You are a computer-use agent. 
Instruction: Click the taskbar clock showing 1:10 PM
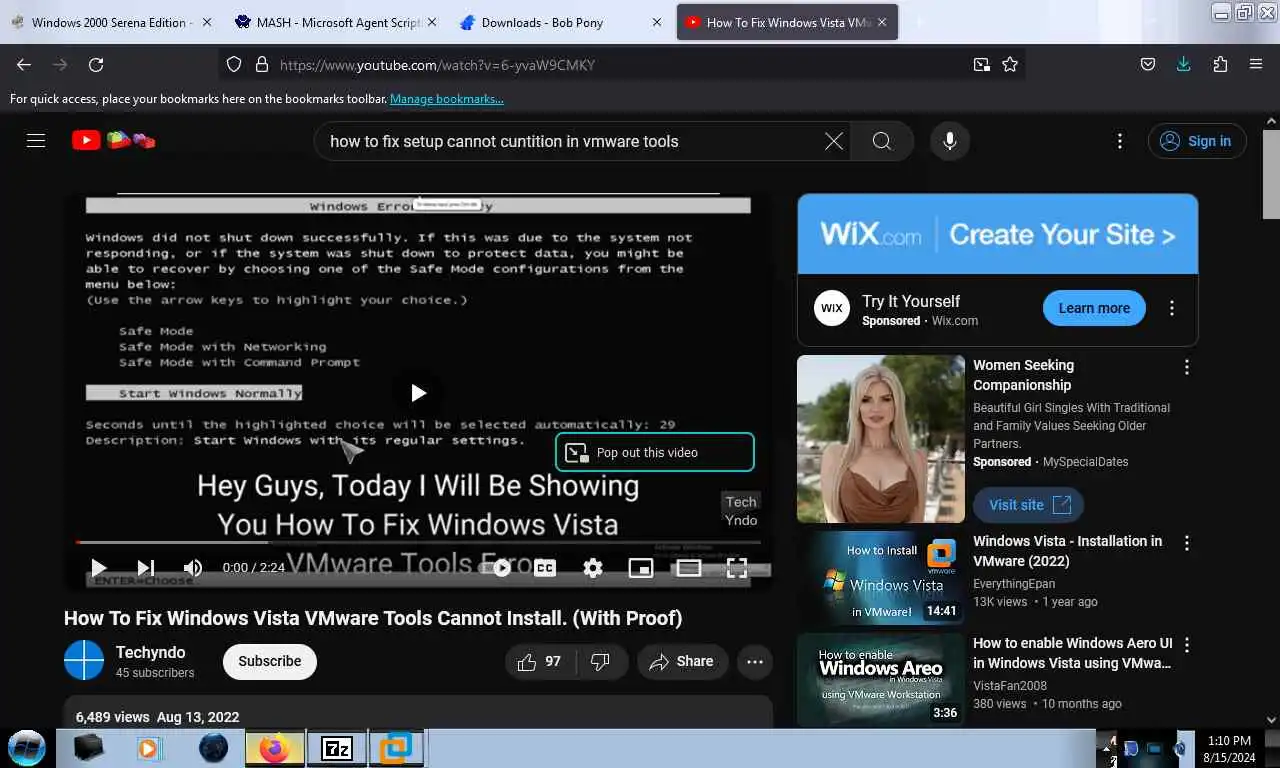(x=1229, y=749)
